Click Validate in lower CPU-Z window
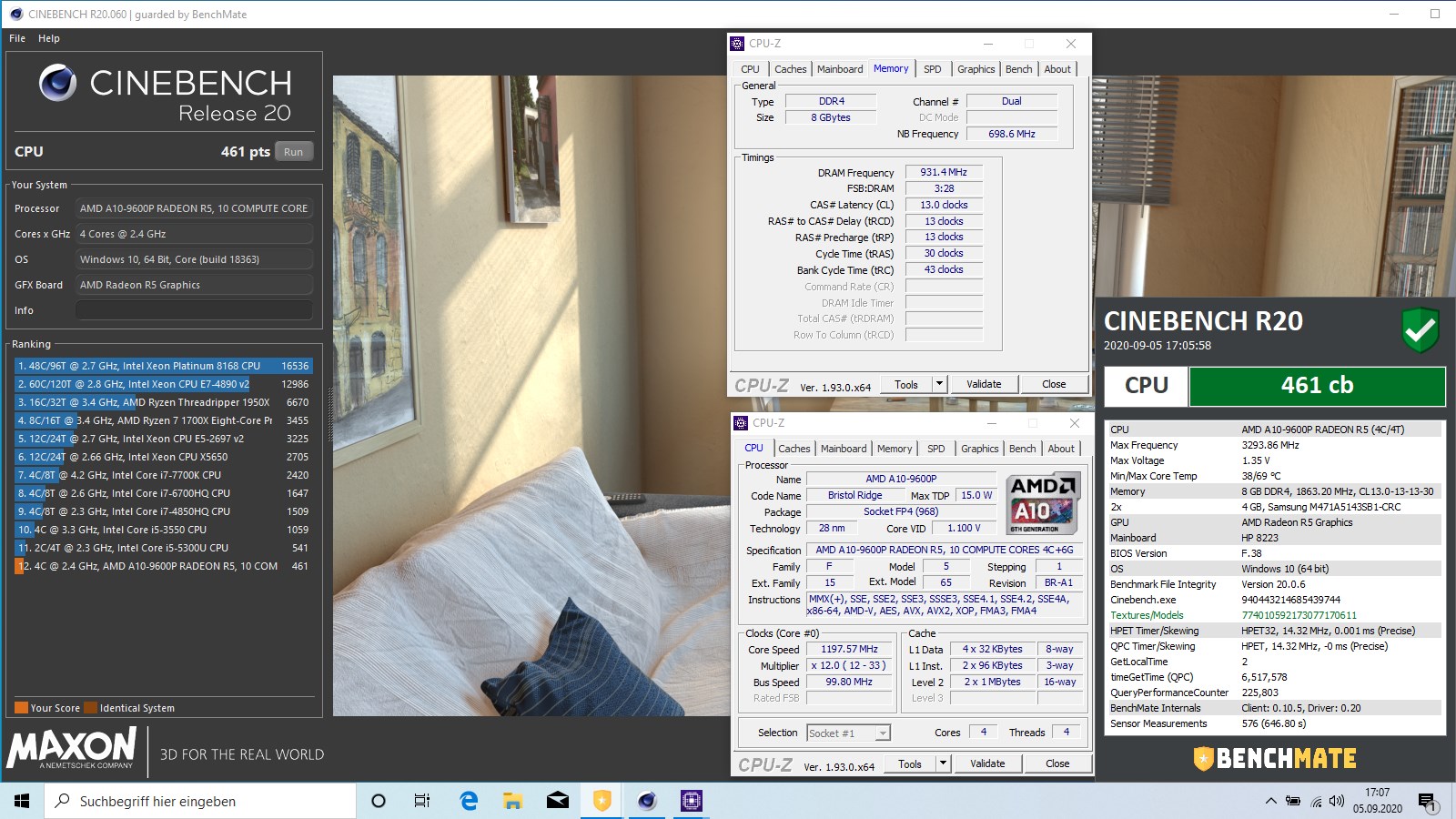 (987, 763)
